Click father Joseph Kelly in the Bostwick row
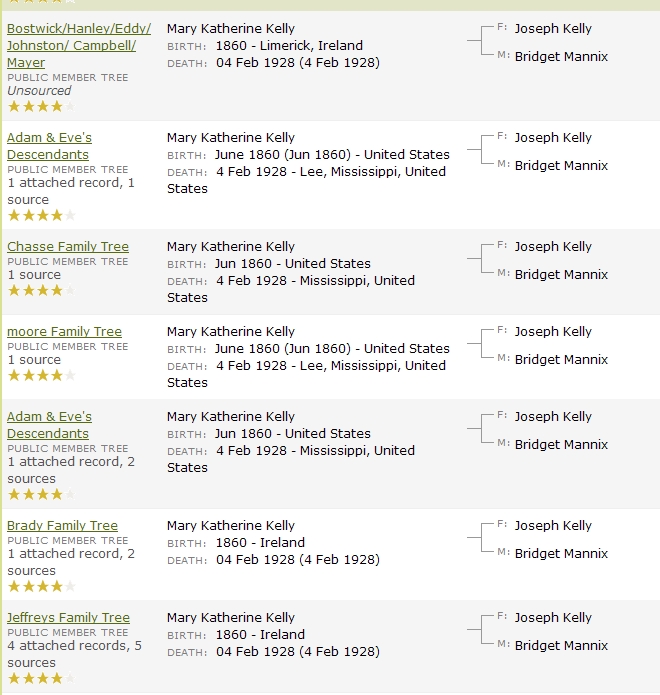Screen dimensions: 660x695 click(553, 29)
